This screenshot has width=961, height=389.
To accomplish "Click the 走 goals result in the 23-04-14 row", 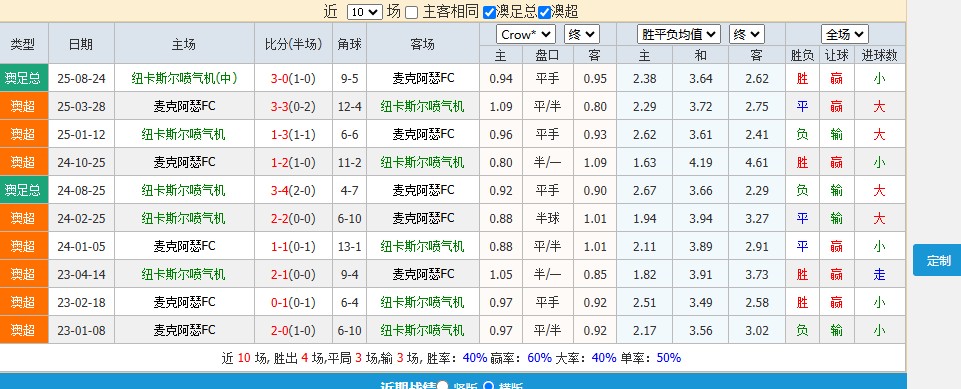I will 879,274.
